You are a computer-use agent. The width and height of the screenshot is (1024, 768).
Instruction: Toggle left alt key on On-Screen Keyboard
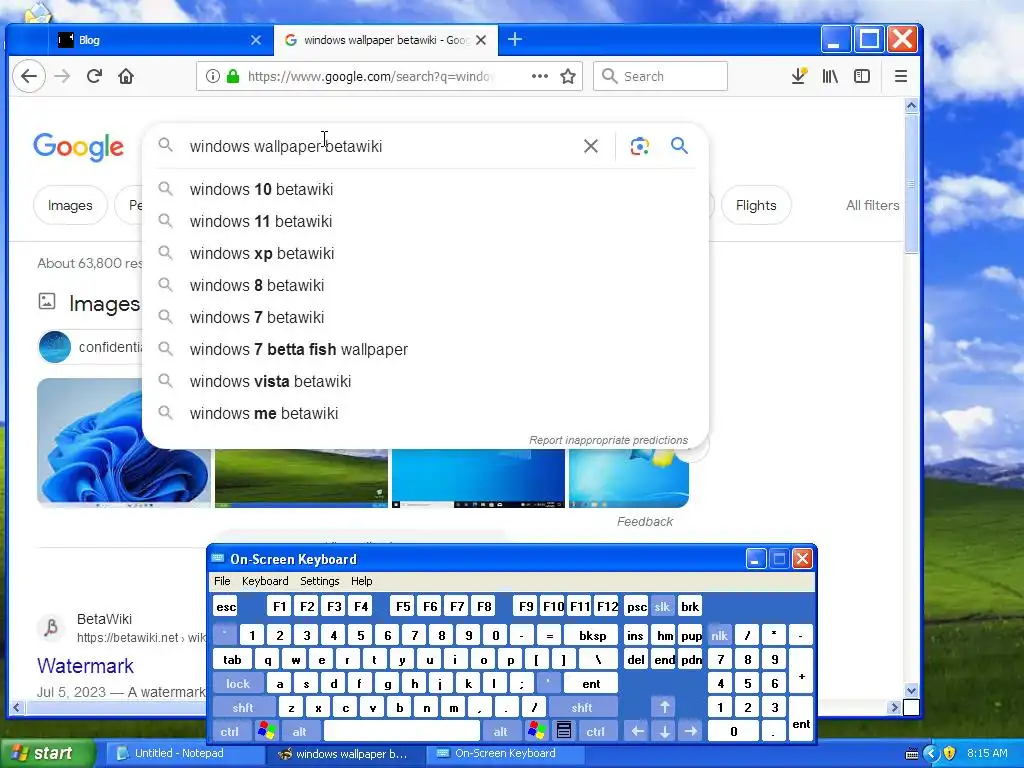point(299,731)
